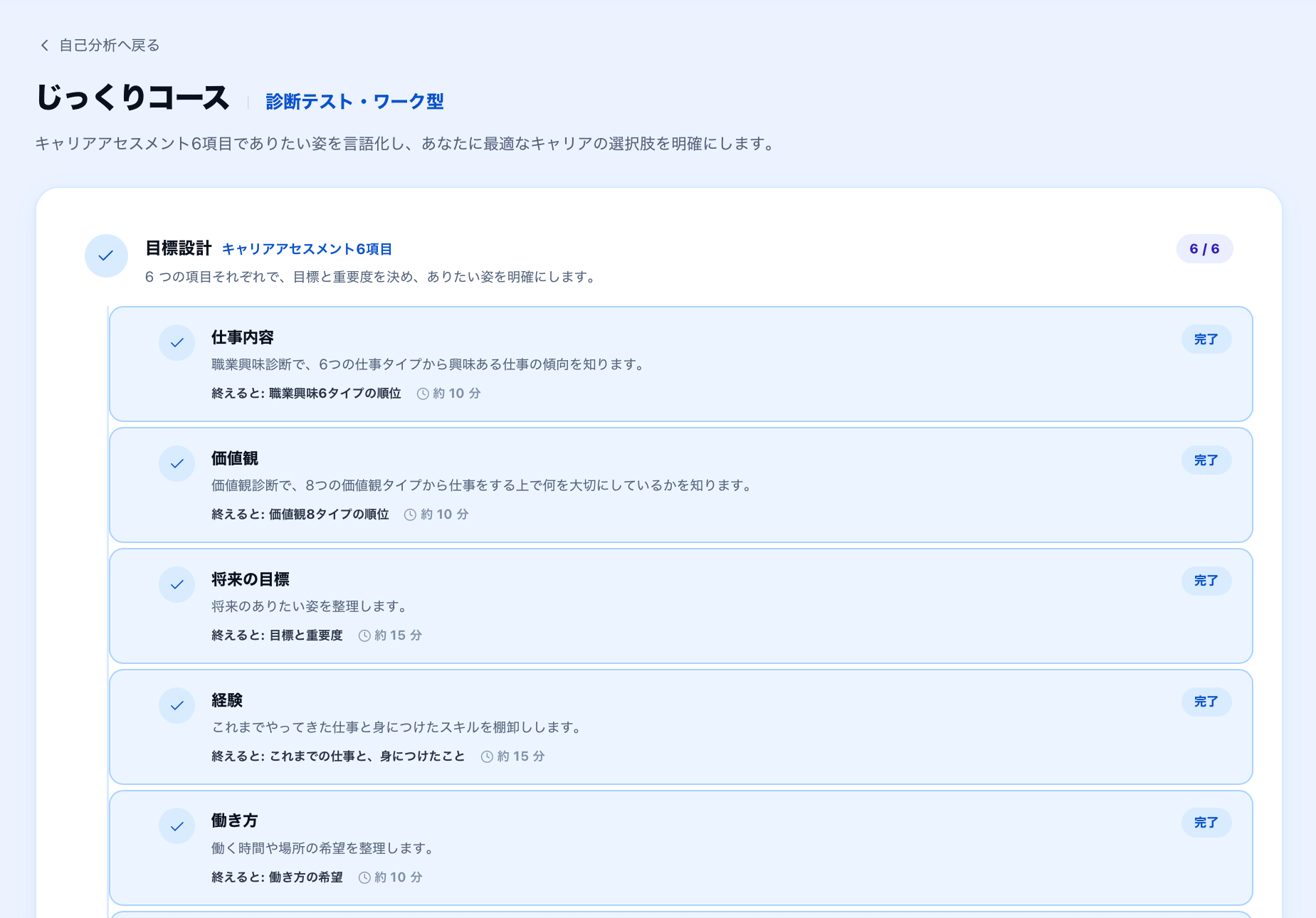Go back via 自己分析へ戻る link
The width and height of the screenshot is (1316, 918).
click(99, 46)
